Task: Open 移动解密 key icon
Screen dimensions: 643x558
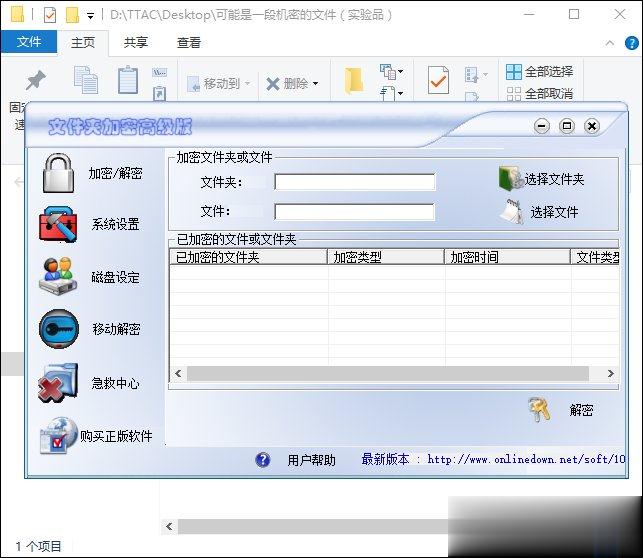Action: (x=59, y=329)
